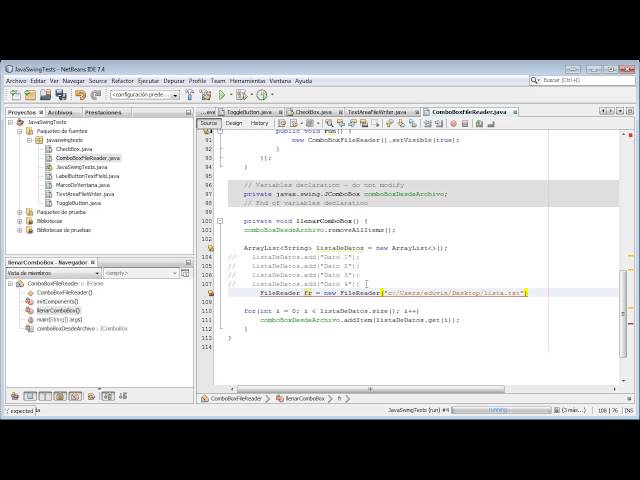Image resolution: width=640 pixels, height=480 pixels.
Task: Stop macro recording in editor toolbar
Action: point(465,123)
